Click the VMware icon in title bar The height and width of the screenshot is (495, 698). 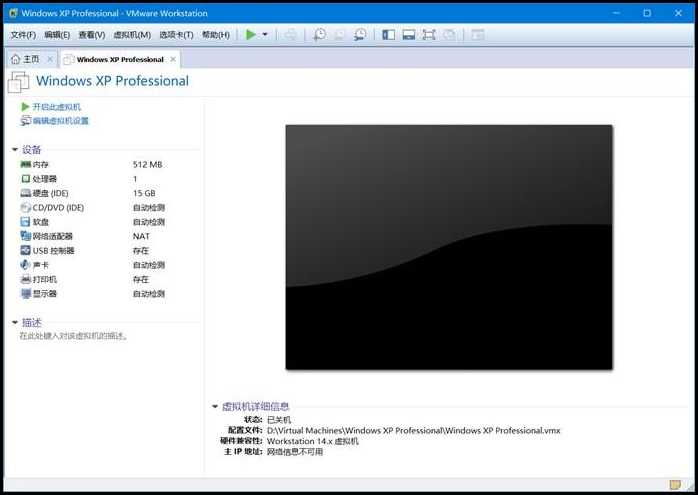[13, 13]
